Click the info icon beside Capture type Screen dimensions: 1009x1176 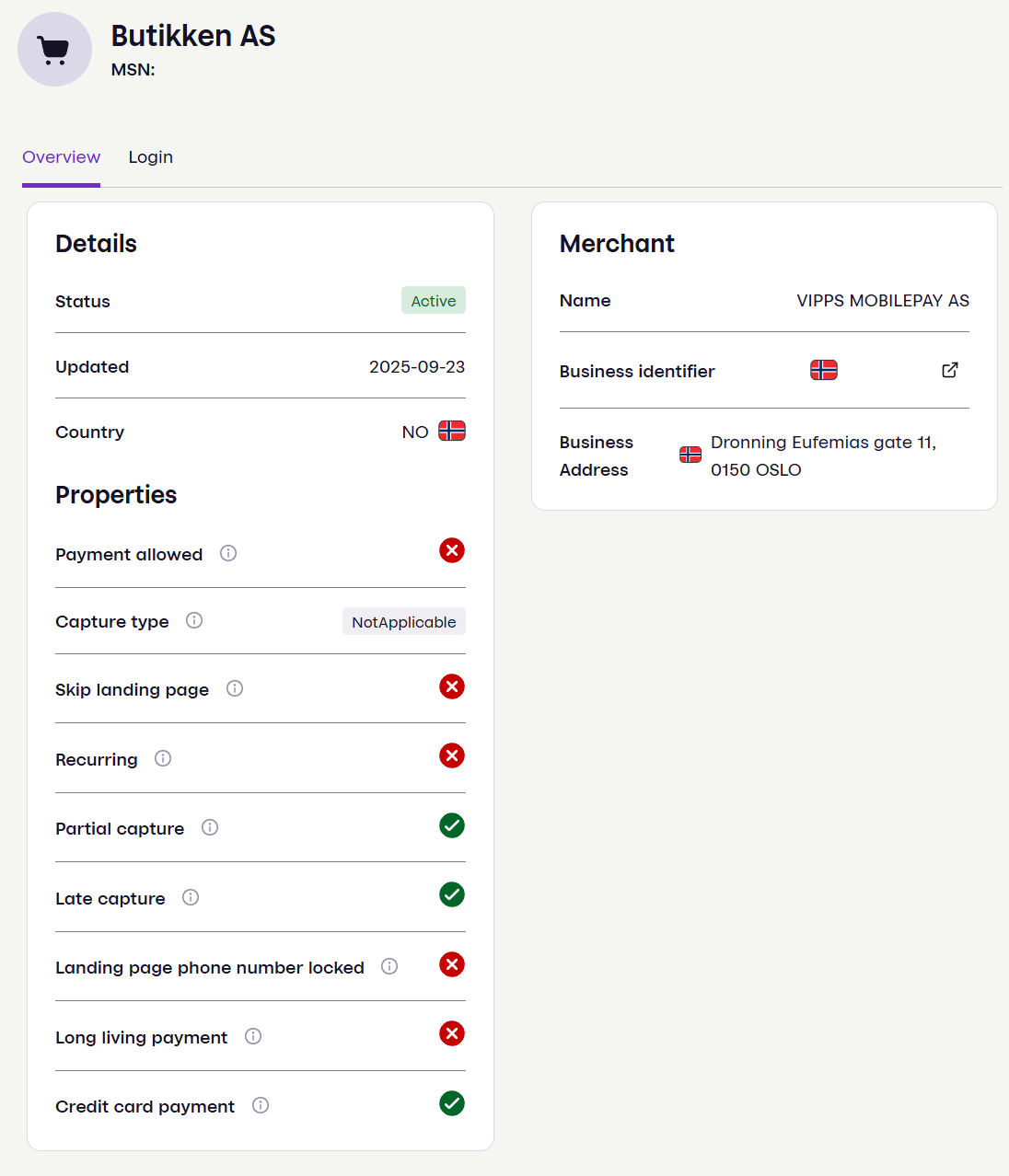pyautogui.click(x=194, y=620)
